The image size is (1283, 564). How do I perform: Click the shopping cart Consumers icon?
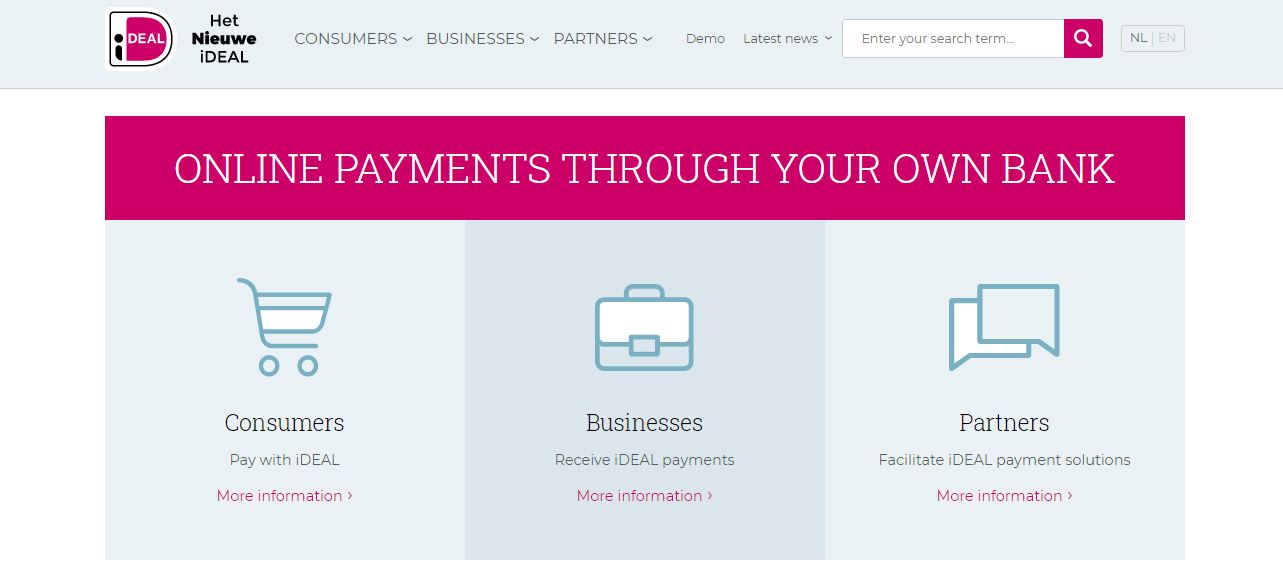coord(284,327)
